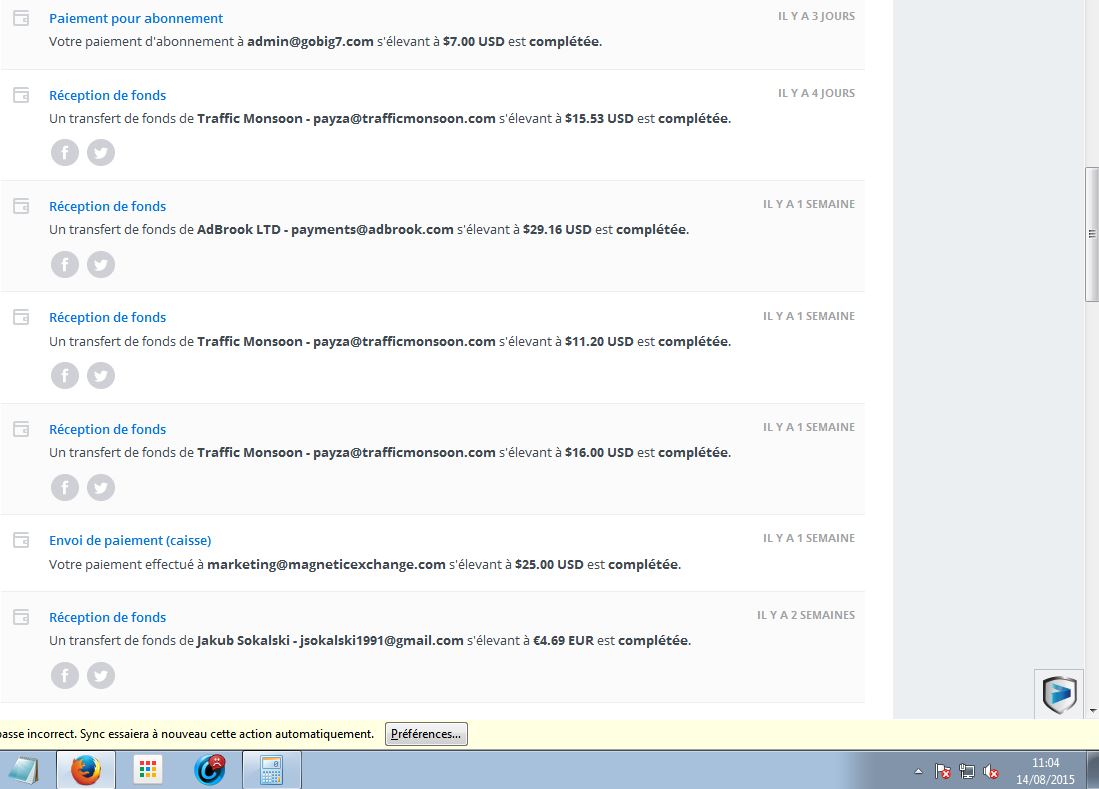Show hidden tray icons arrow
The width and height of the screenshot is (1099, 789).
919,771
